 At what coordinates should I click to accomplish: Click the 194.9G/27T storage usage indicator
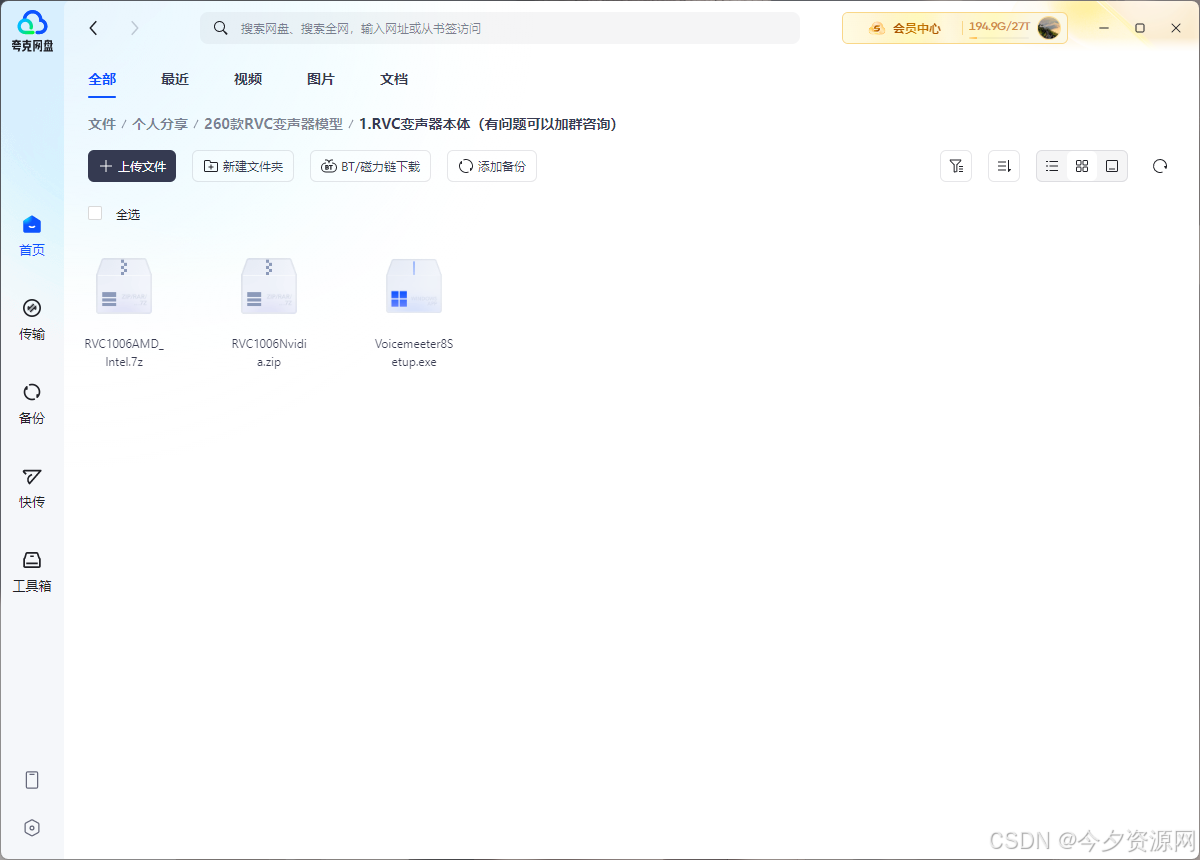(x=998, y=27)
